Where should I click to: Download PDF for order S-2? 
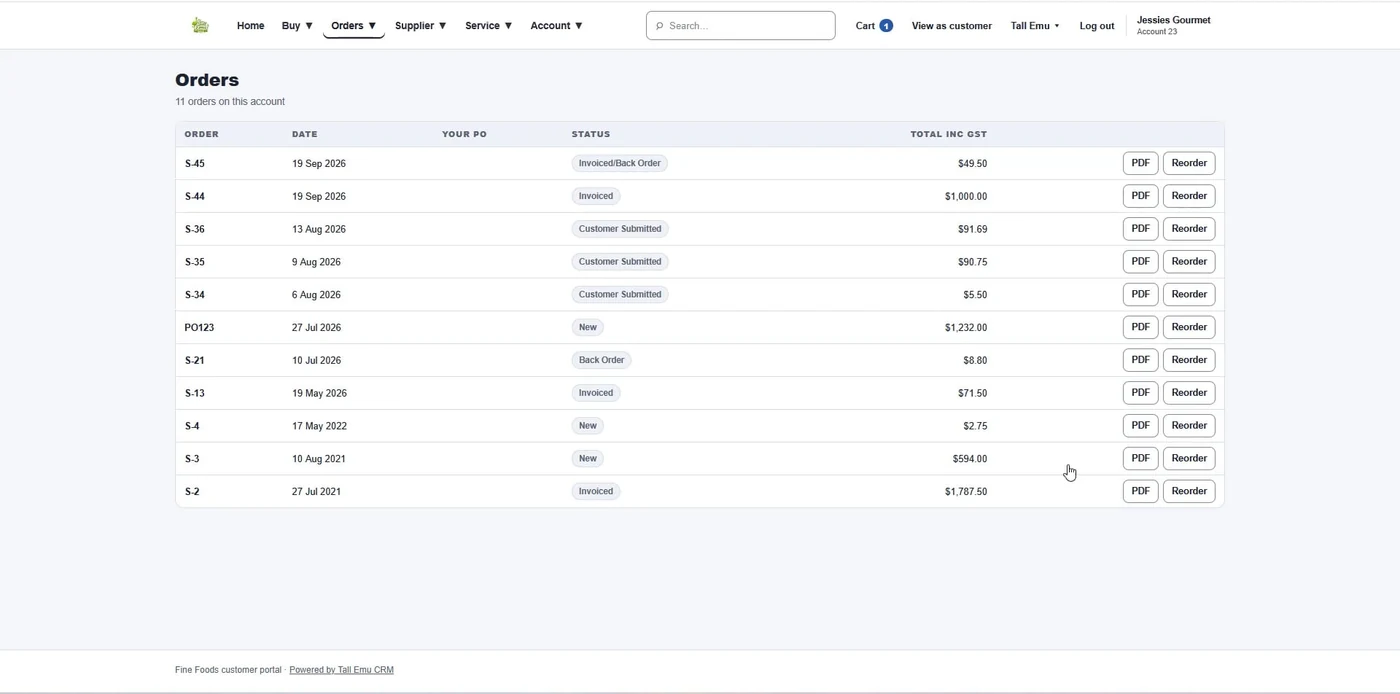click(x=1140, y=491)
